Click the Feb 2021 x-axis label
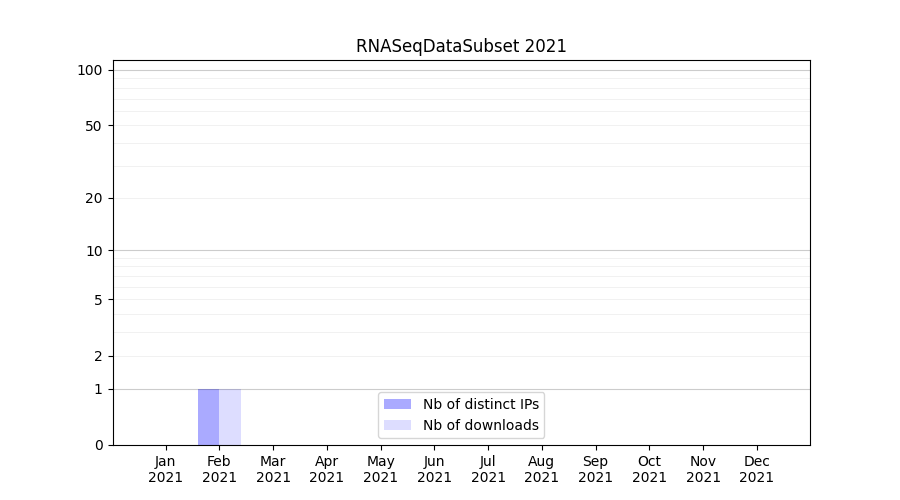The height and width of the screenshot is (500, 900). pyautogui.click(x=219, y=469)
